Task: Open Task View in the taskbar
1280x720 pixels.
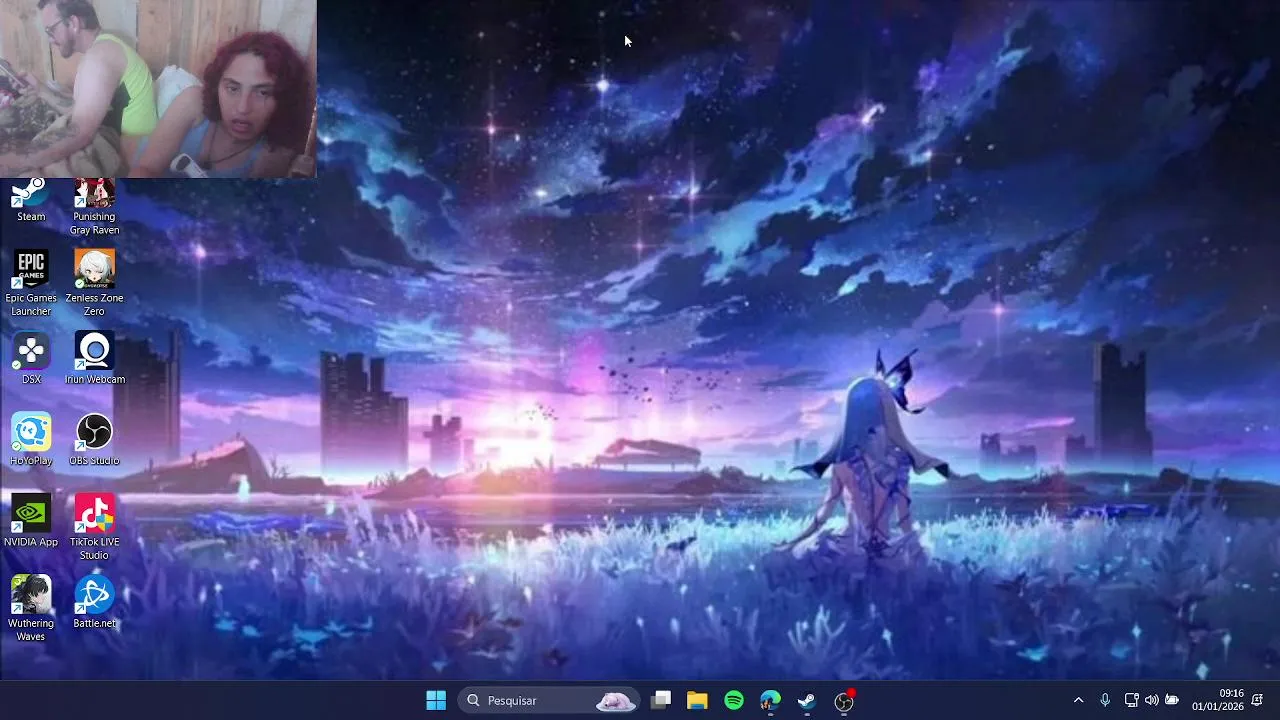Action: coord(661,700)
